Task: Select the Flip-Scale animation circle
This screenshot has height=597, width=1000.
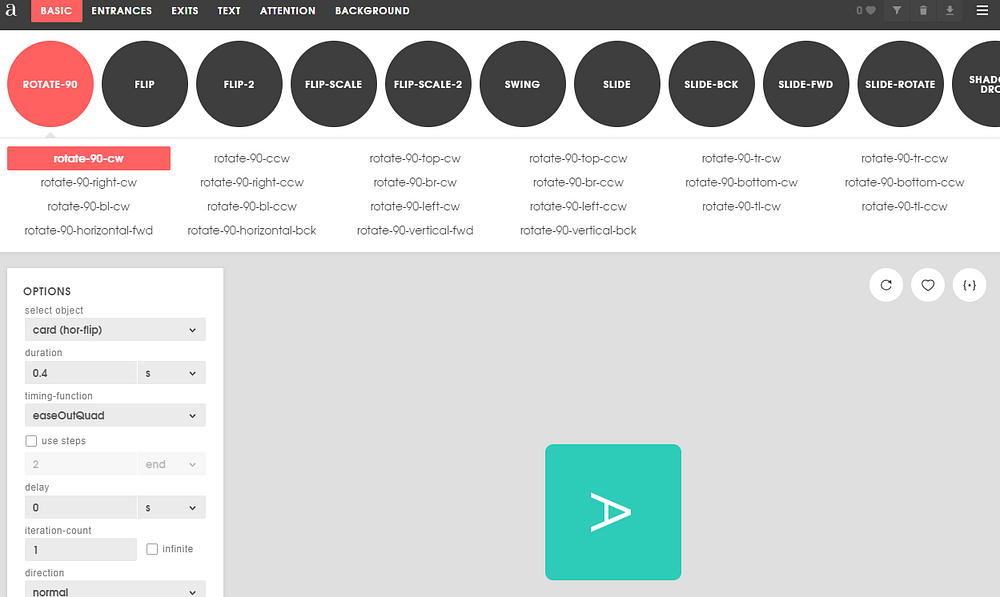Action: pos(333,85)
